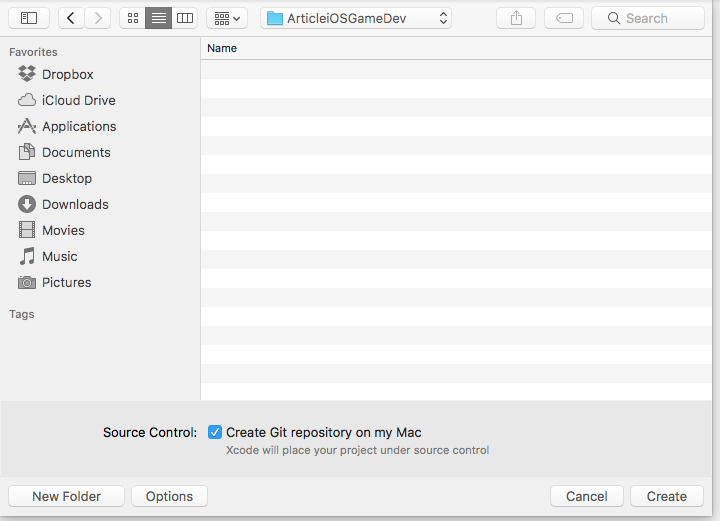This screenshot has height=521, width=720.
Task: Open the ArticleiOSGameDev folder path popup
Action: coord(356,18)
